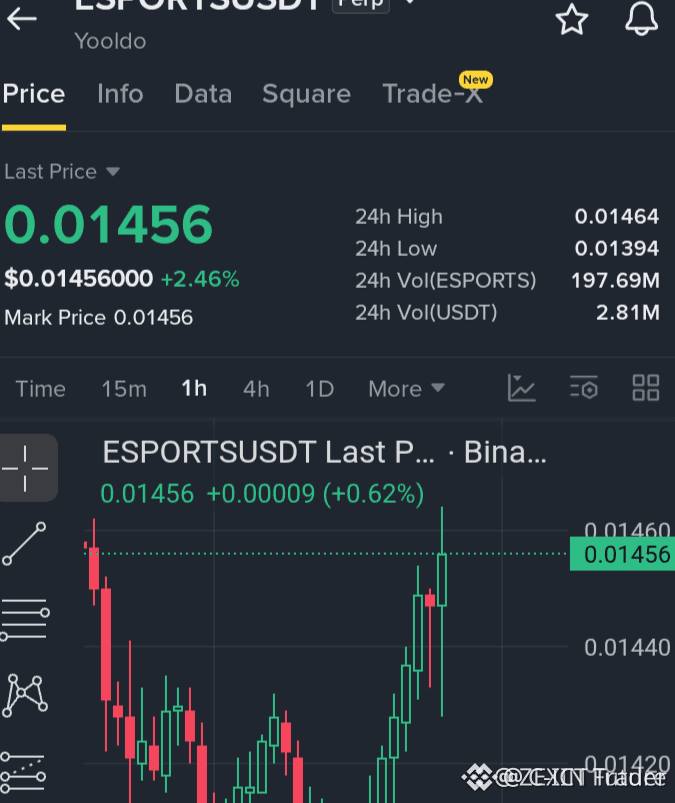The width and height of the screenshot is (675, 803).
Task: Select the 1D chart interval
Action: click(320, 389)
